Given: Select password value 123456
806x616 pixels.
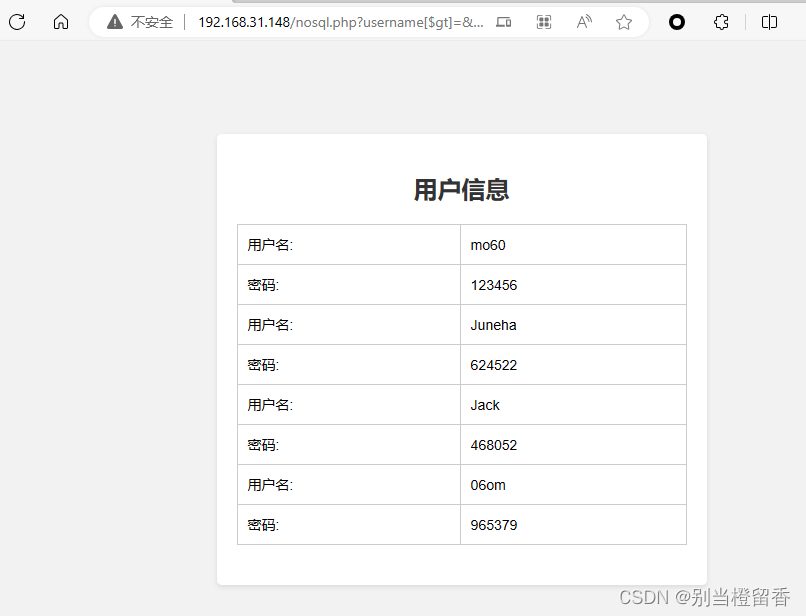Looking at the screenshot, I should [x=493, y=285].
